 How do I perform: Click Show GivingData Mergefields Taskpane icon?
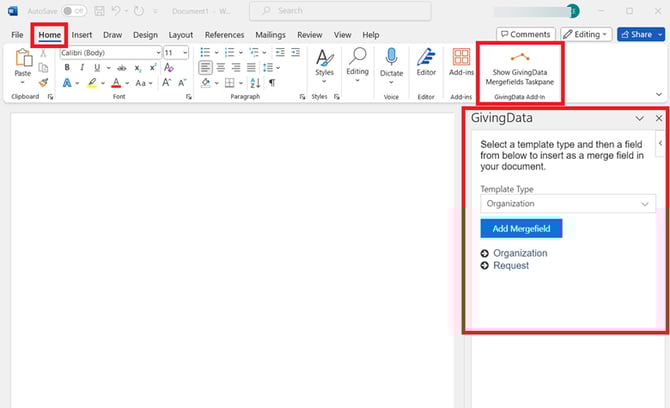[519, 58]
